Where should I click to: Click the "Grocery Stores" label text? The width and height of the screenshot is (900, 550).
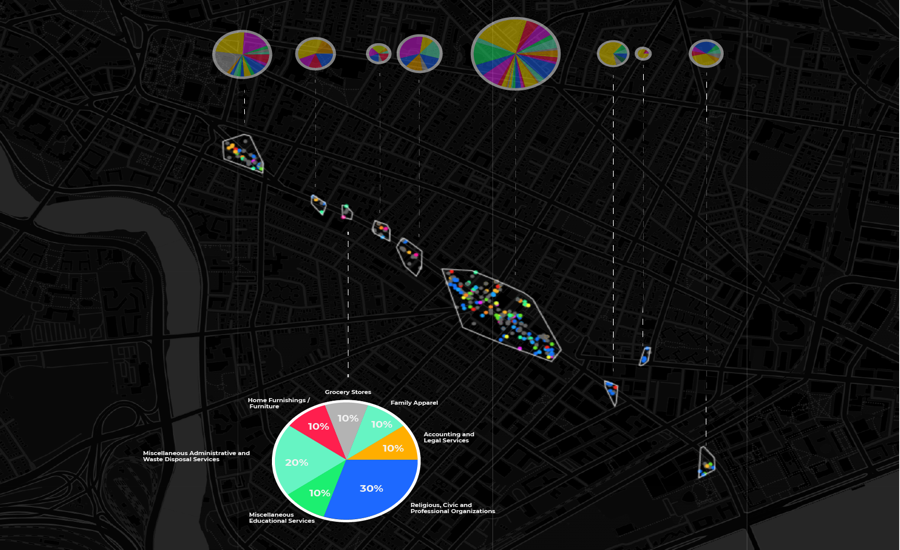(347, 392)
